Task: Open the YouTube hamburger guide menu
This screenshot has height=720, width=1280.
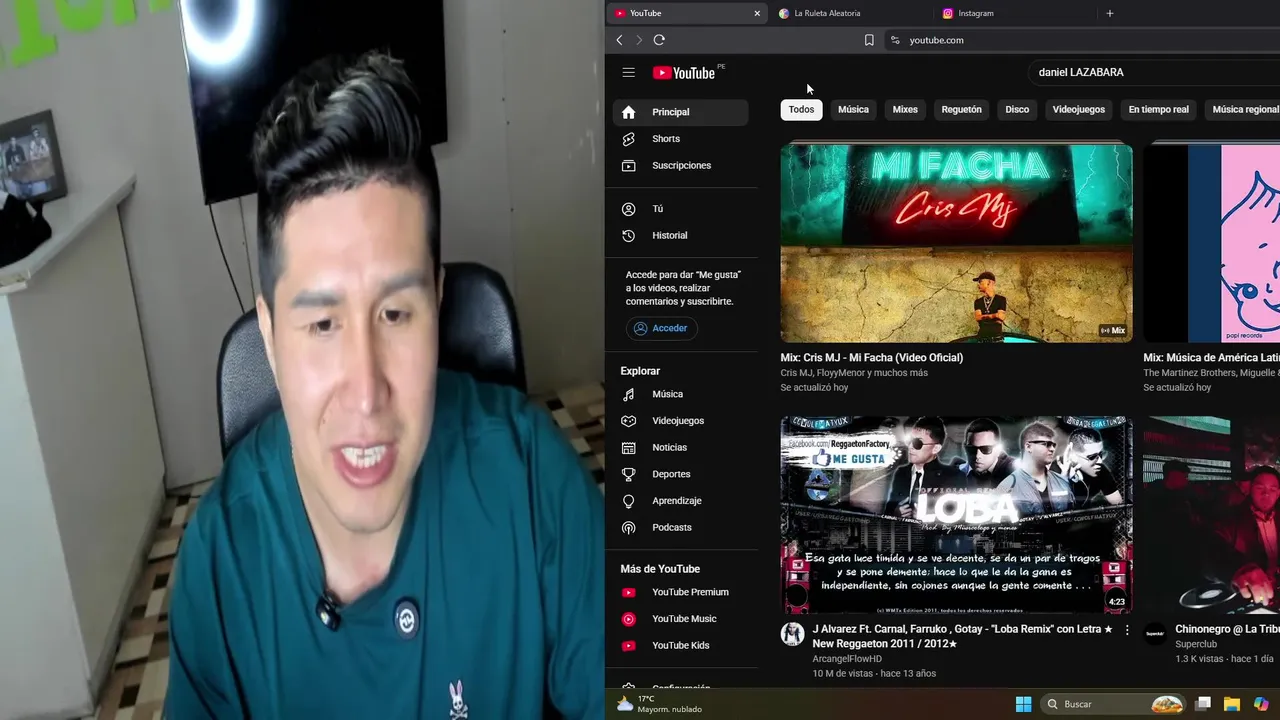Action: (x=628, y=72)
